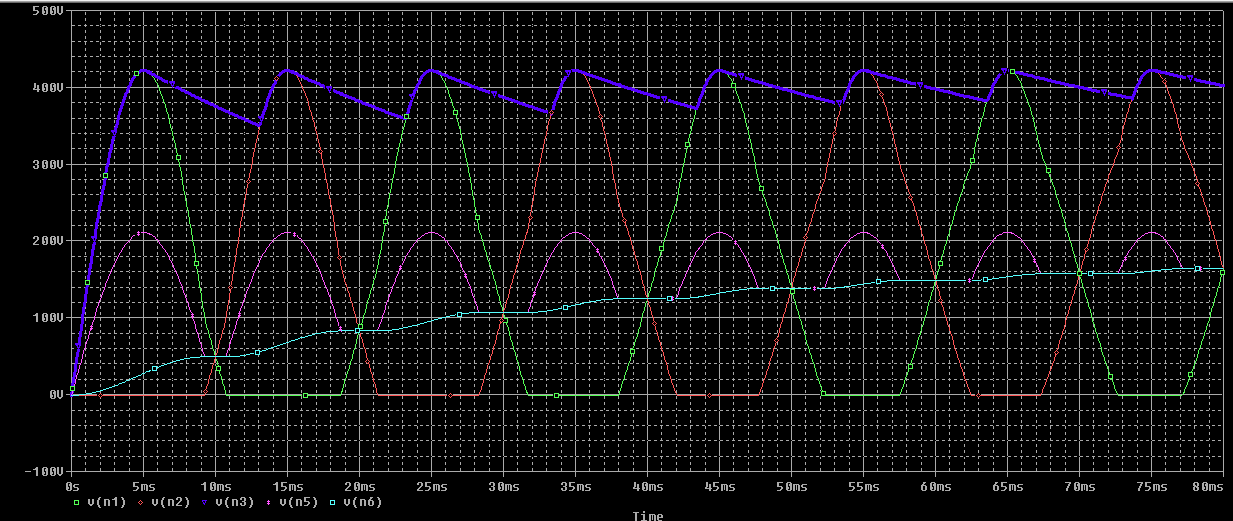Click the 10ms x-axis label
1233x521 pixels.
coord(216,486)
